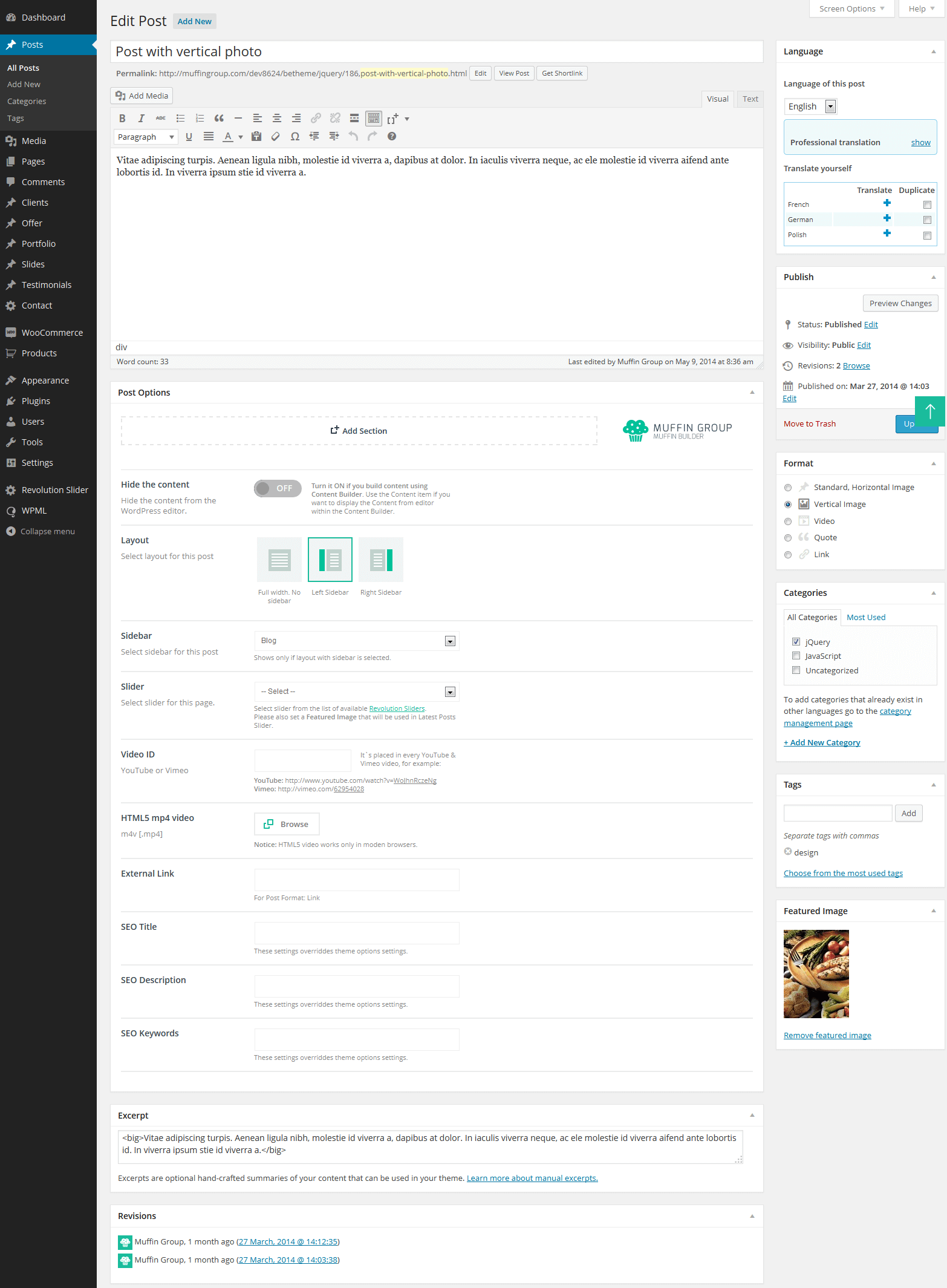This screenshot has height=1288, width=947.
Task: Open the text color picker swatch
Action: [x=228, y=137]
